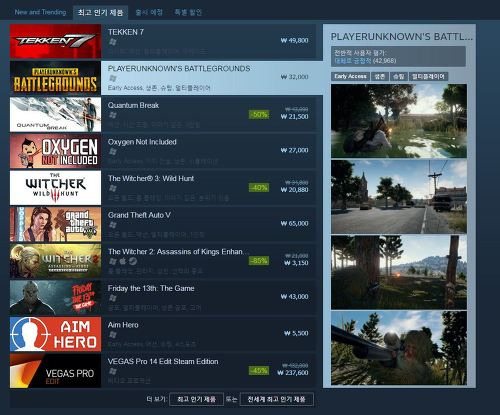
Task: Click the -85% discount badge on Witcher 2
Action: (259, 261)
